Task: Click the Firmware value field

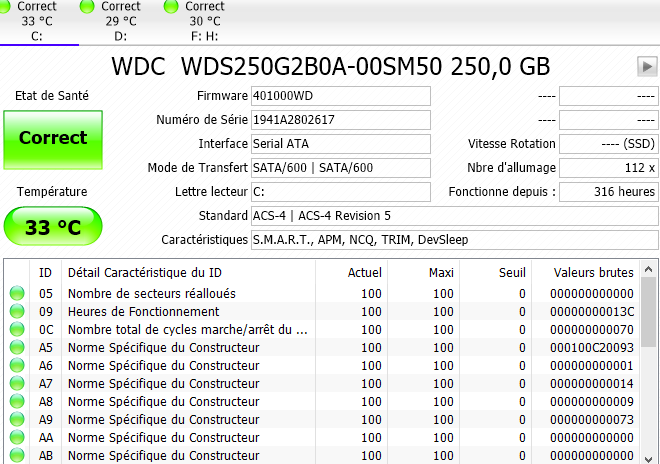Action: (x=340, y=96)
